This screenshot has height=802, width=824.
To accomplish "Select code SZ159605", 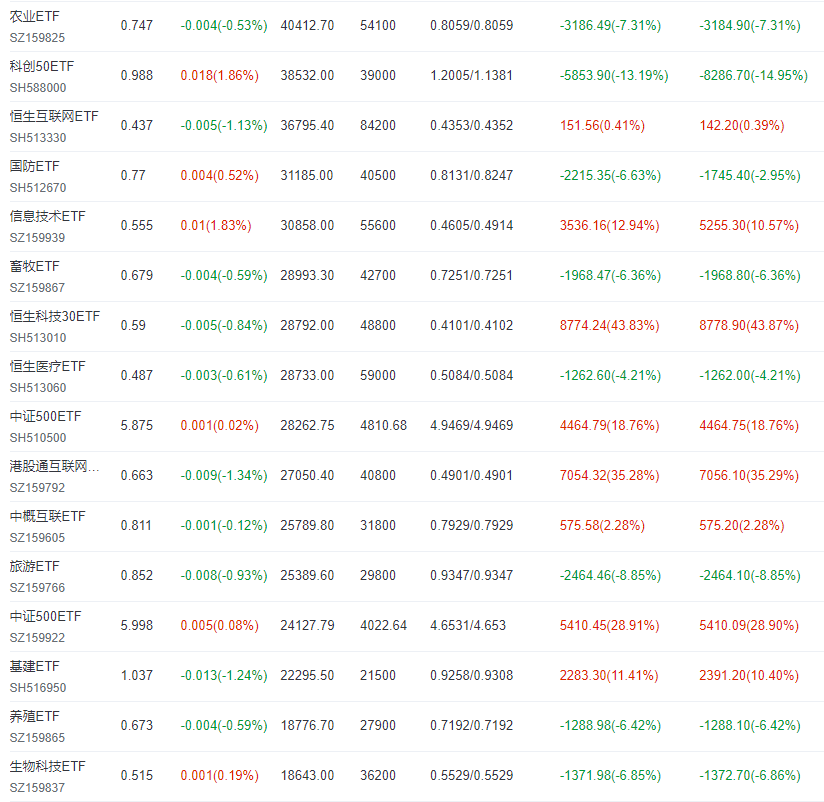I will (x=37, y=538).
